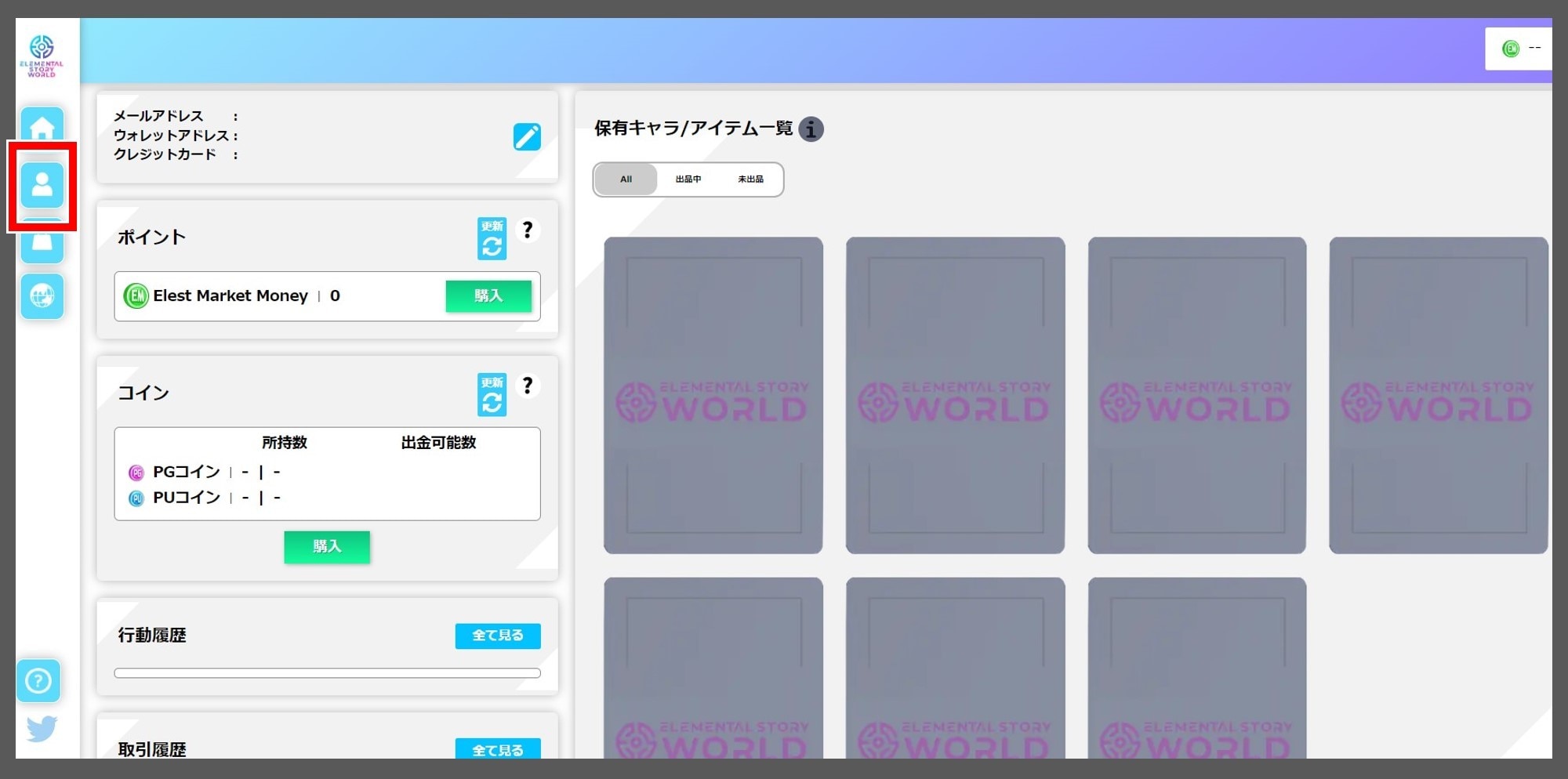The image size is (1568, 779).
Task: Open the user profile sidebar icon
Action: point(42,185)
